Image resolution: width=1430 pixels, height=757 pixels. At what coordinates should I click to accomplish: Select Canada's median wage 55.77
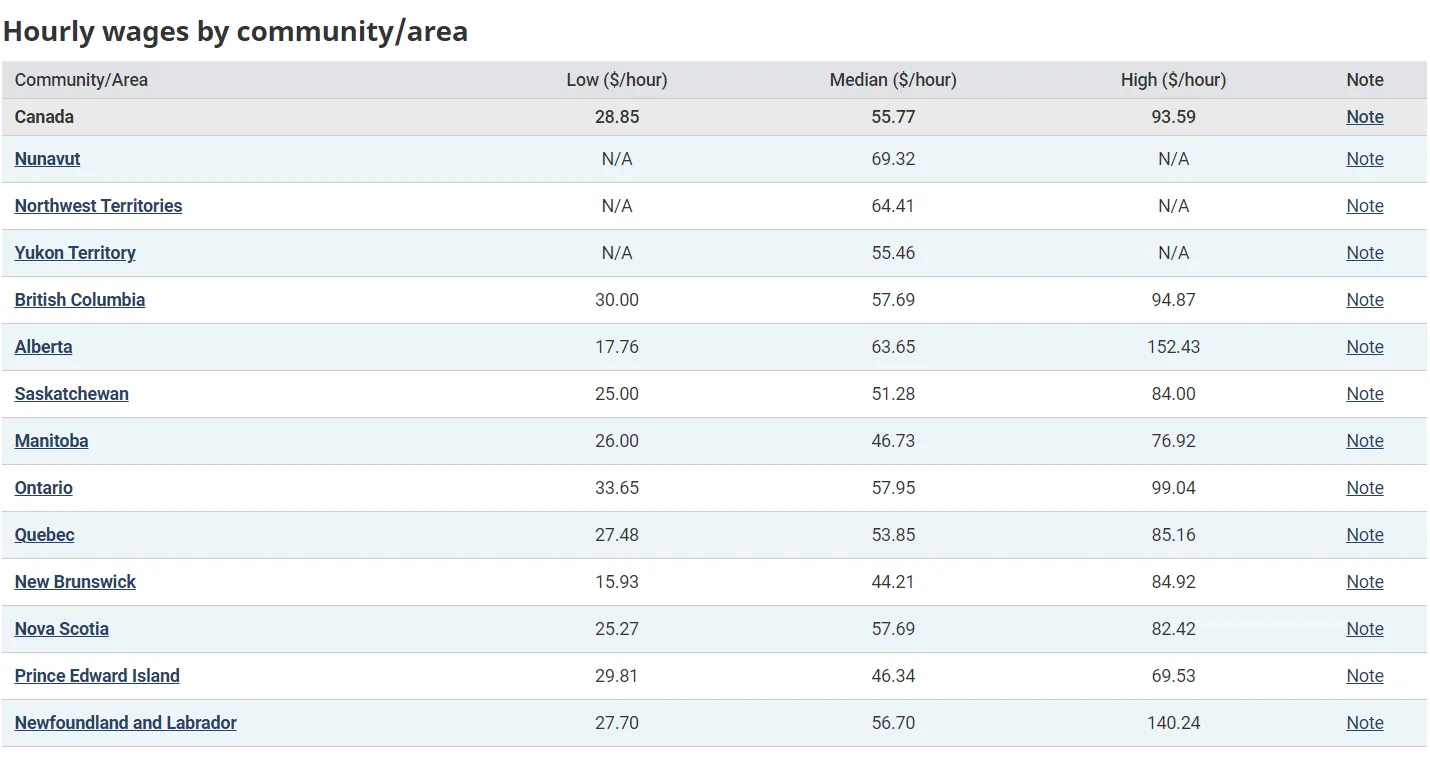click(893, 117)
